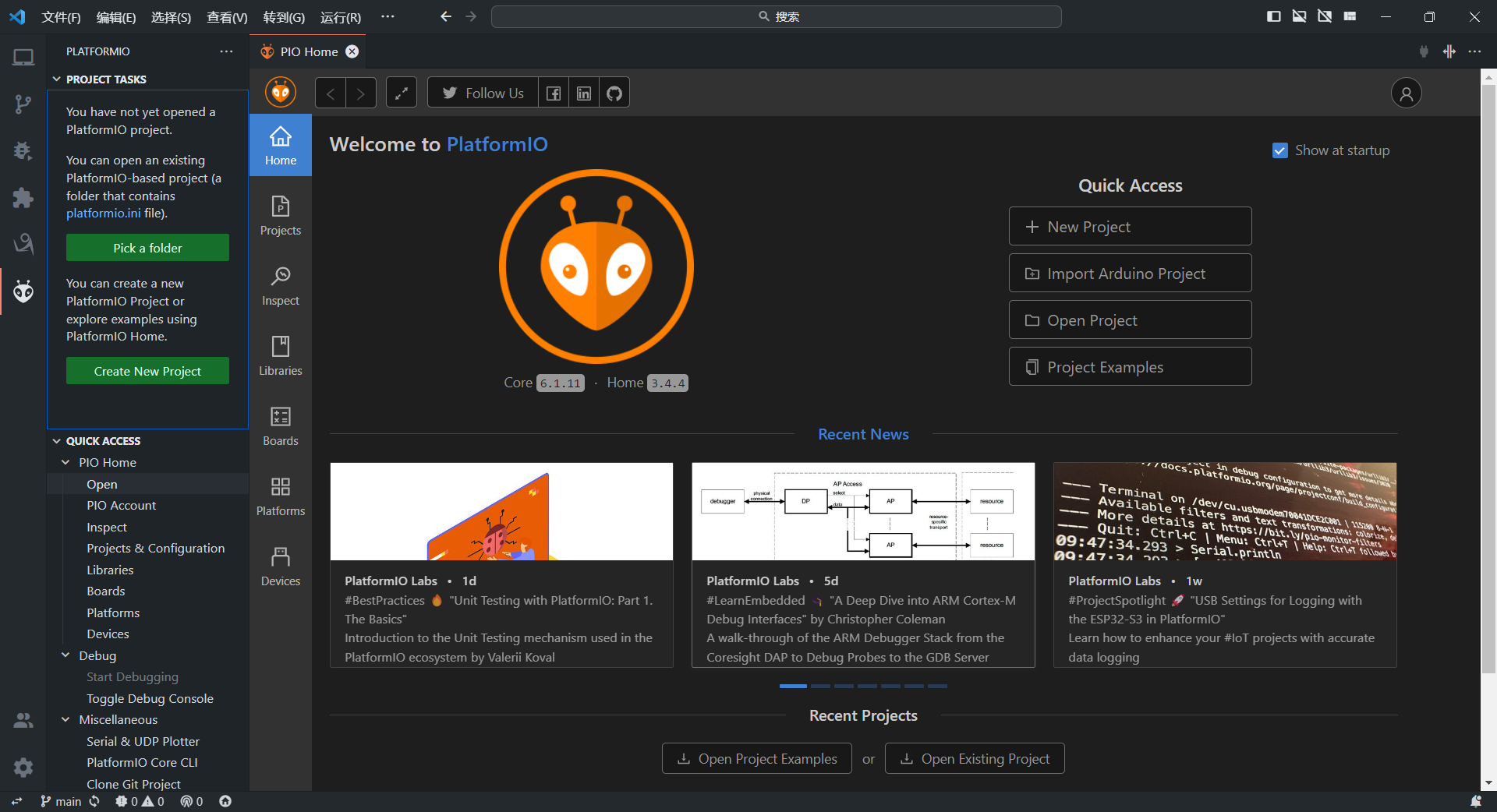This screenshot has width=1497, height=812.
Task: Click the green Create New Project button
Action: coord(147,371)
